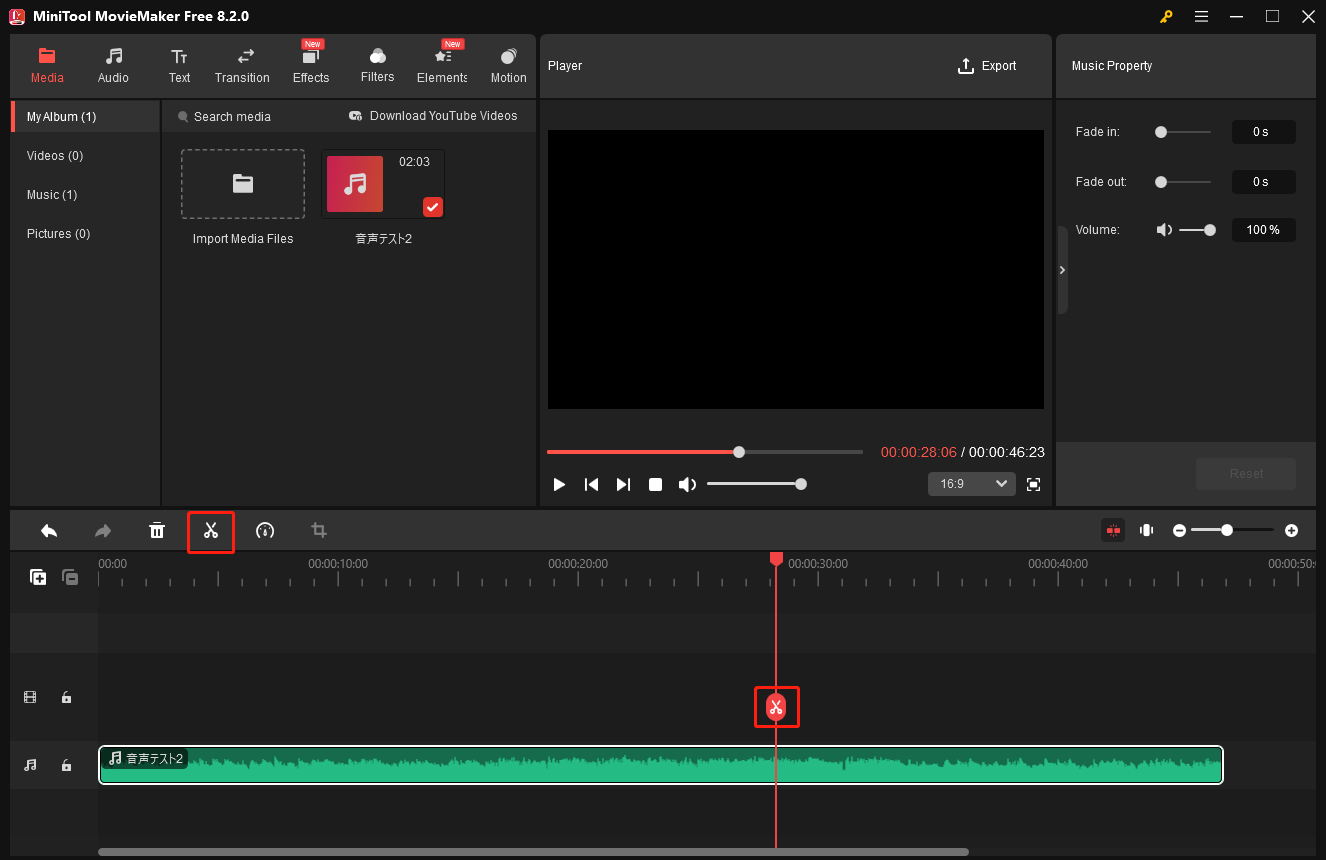Image resolution: width=1326 pixels, height=860 pixels.
Task: Open the Audio tab
Action: pyautogui.click(x=113, y=65)
